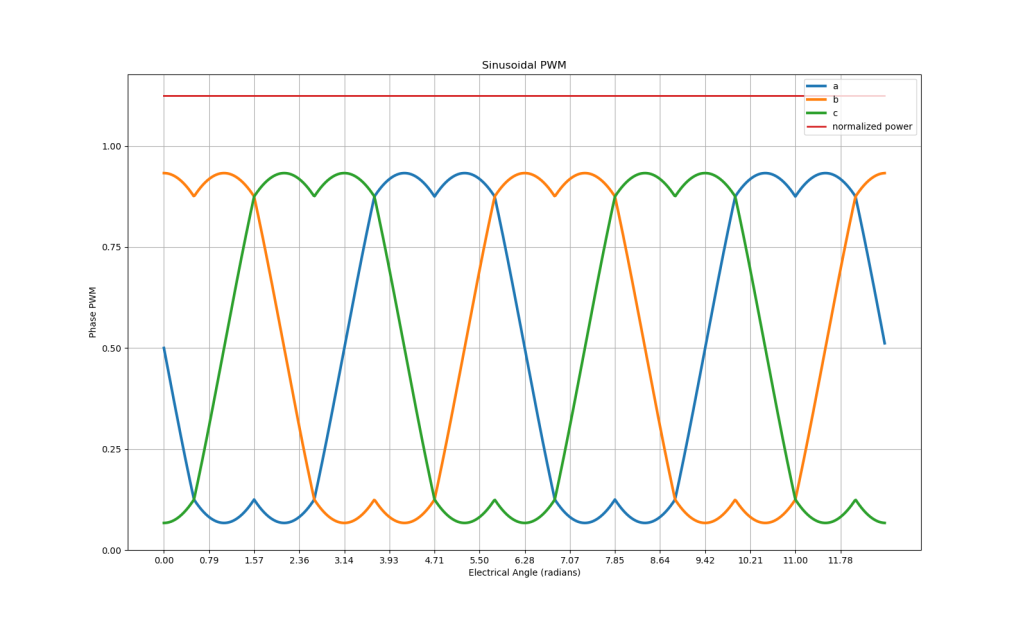Click the 0.25 y-axis tick label

coord(109,449)
